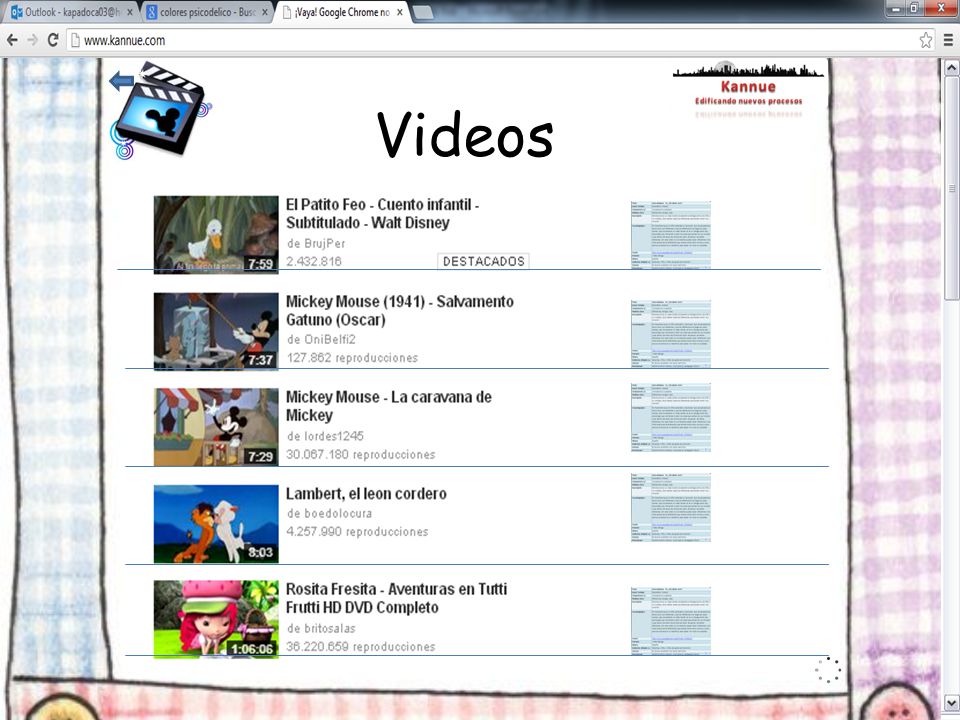
Task: Open info table beside Rosita Fresita
Action: coord(671,621)
